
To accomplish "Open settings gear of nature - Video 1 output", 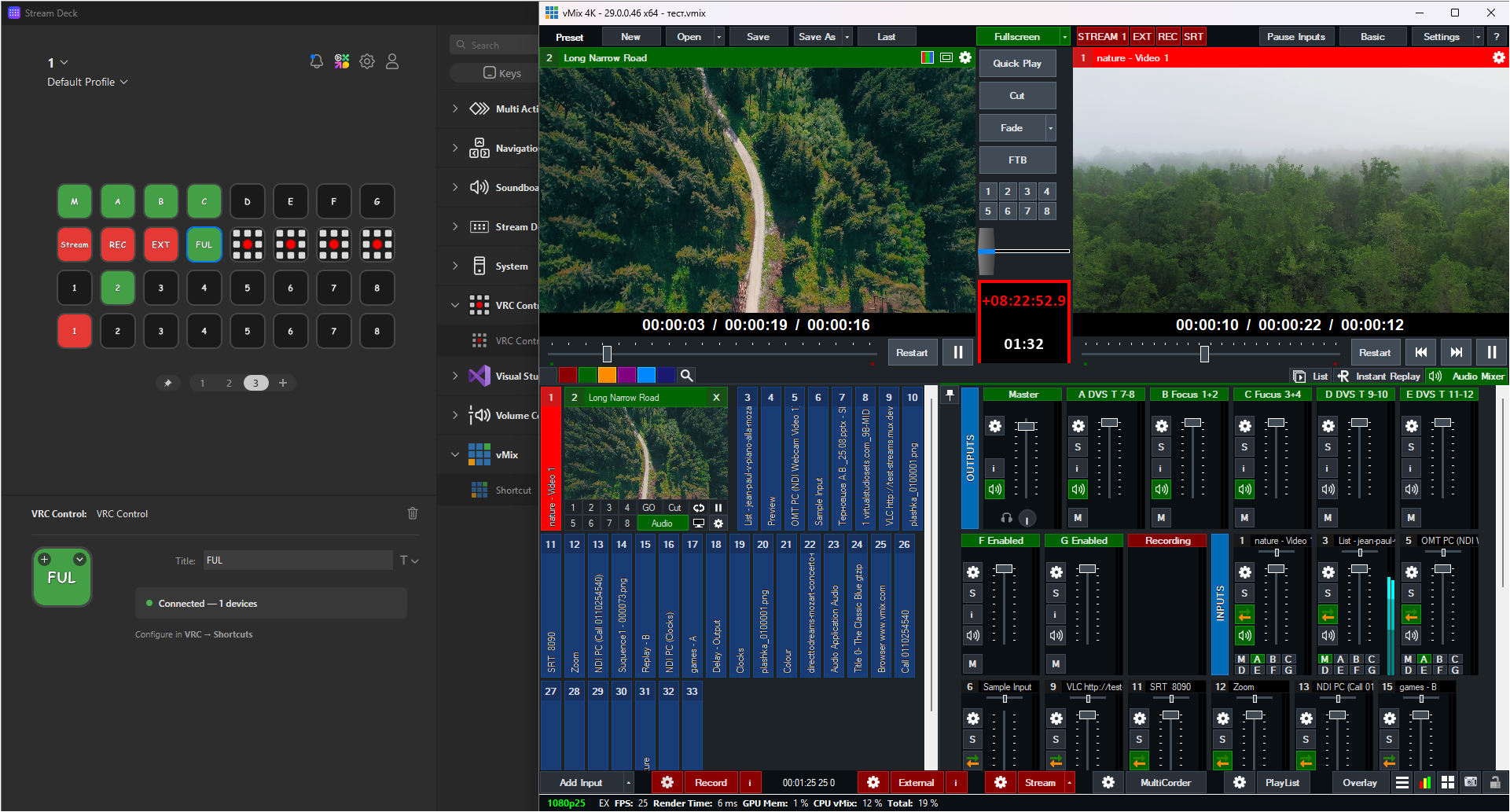I will (x=1499, y=57).
